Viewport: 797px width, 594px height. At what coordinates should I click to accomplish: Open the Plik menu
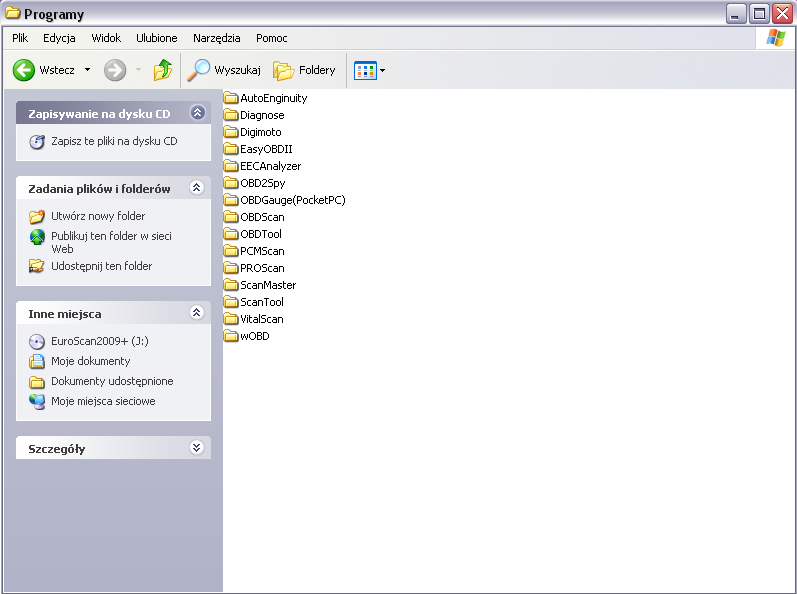point(20,38)
